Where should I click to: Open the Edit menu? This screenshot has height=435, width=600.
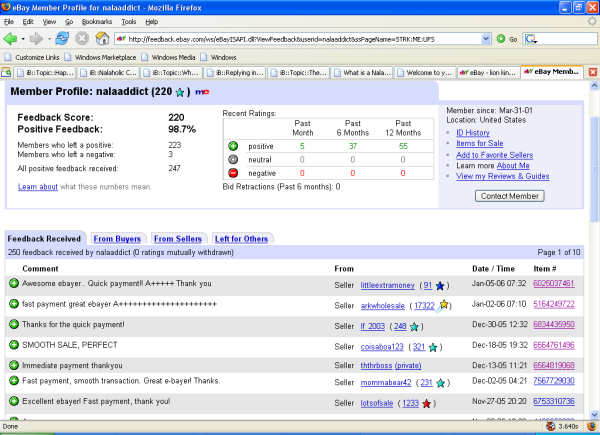(28, 22)
